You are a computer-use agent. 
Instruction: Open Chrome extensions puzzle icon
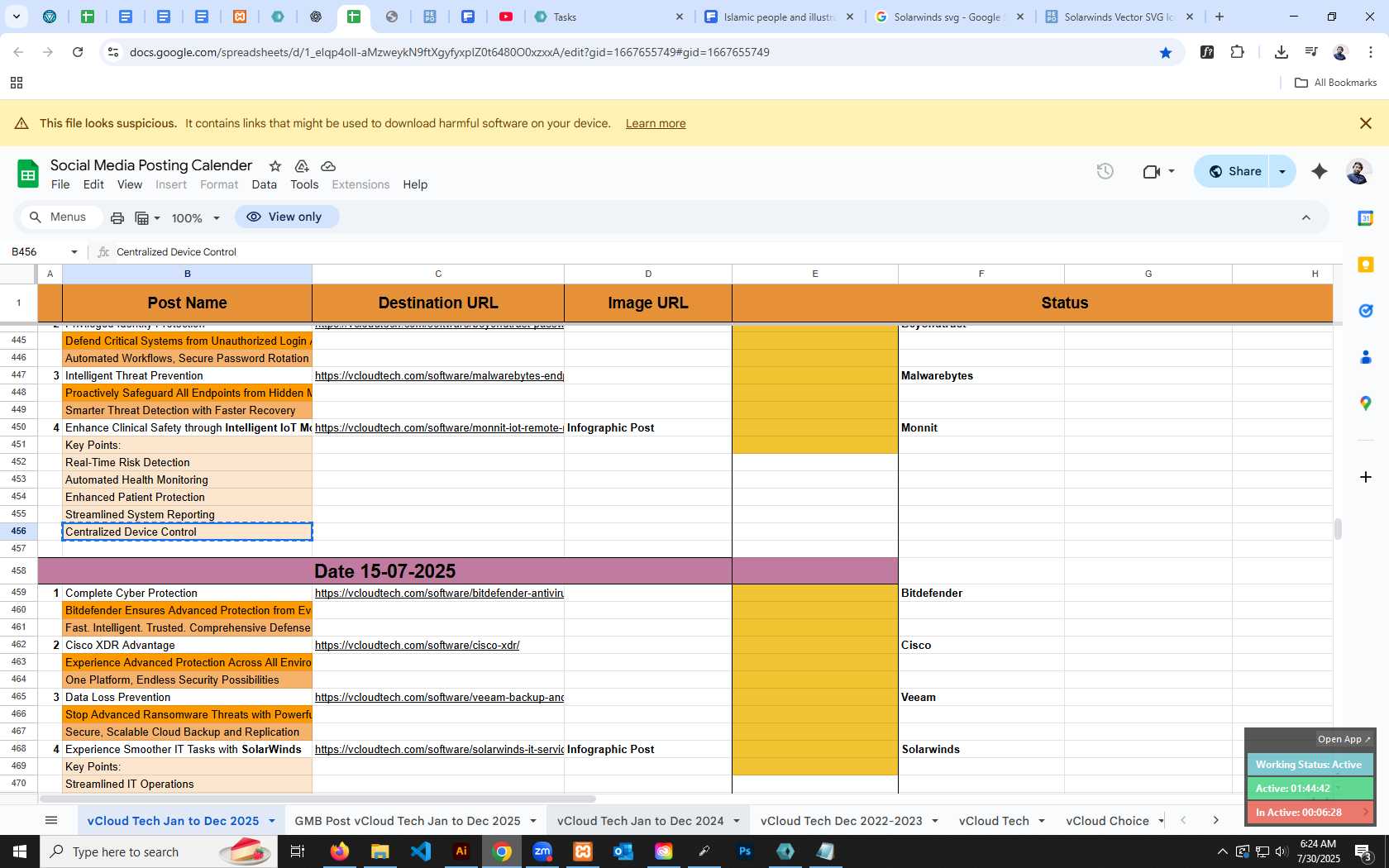click(1237, 52)
